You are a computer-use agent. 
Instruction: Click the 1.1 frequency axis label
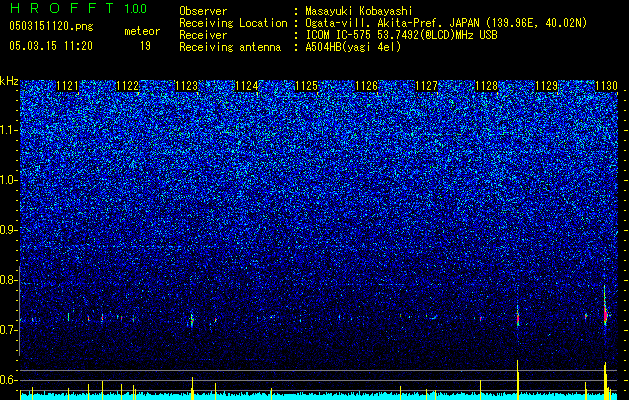(9, 130)
